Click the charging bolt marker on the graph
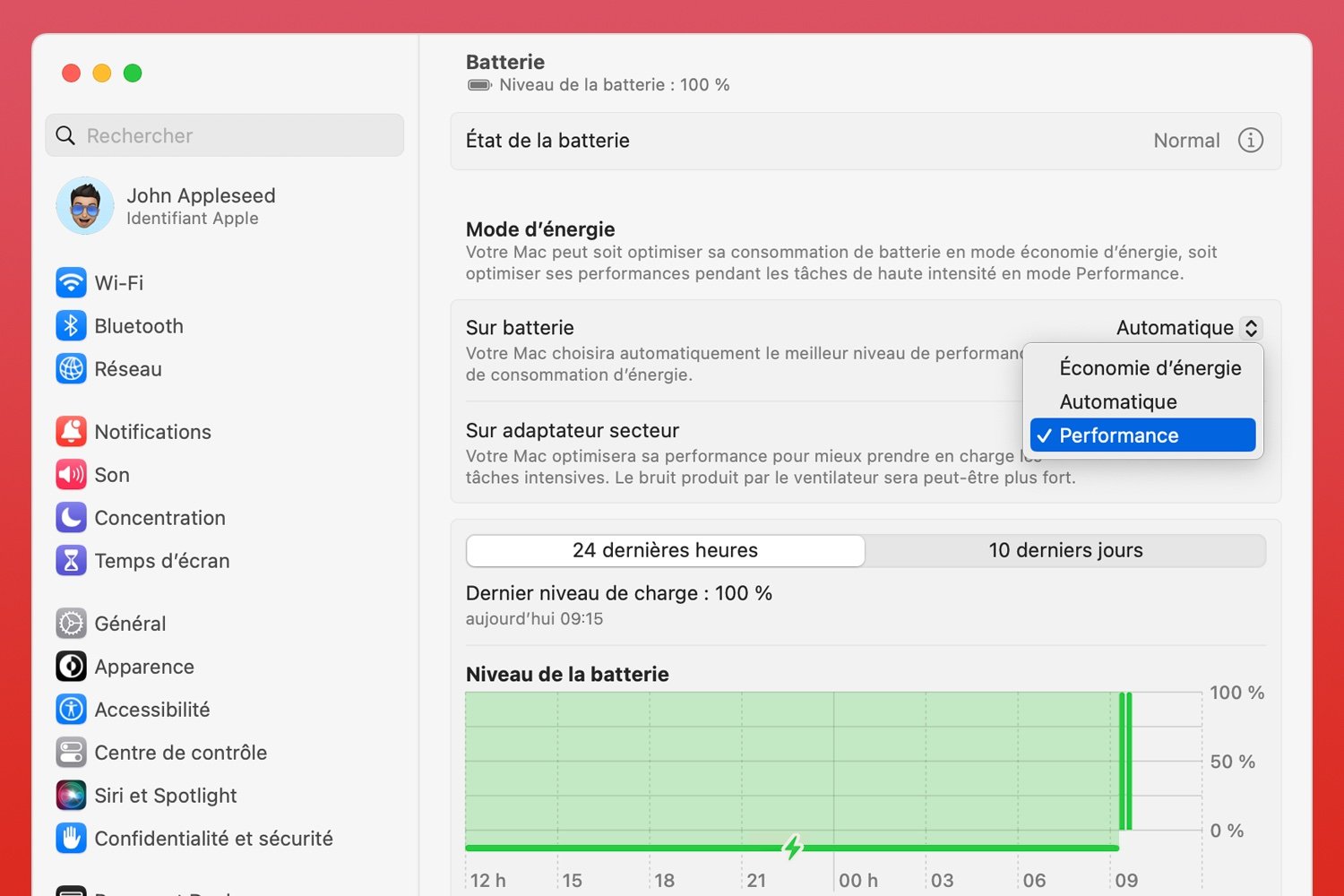This screenshot has height=896, width=1344. click(792, 847)
